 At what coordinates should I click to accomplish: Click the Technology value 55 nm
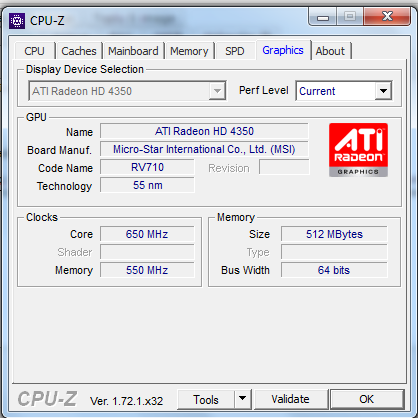[147, 185]
